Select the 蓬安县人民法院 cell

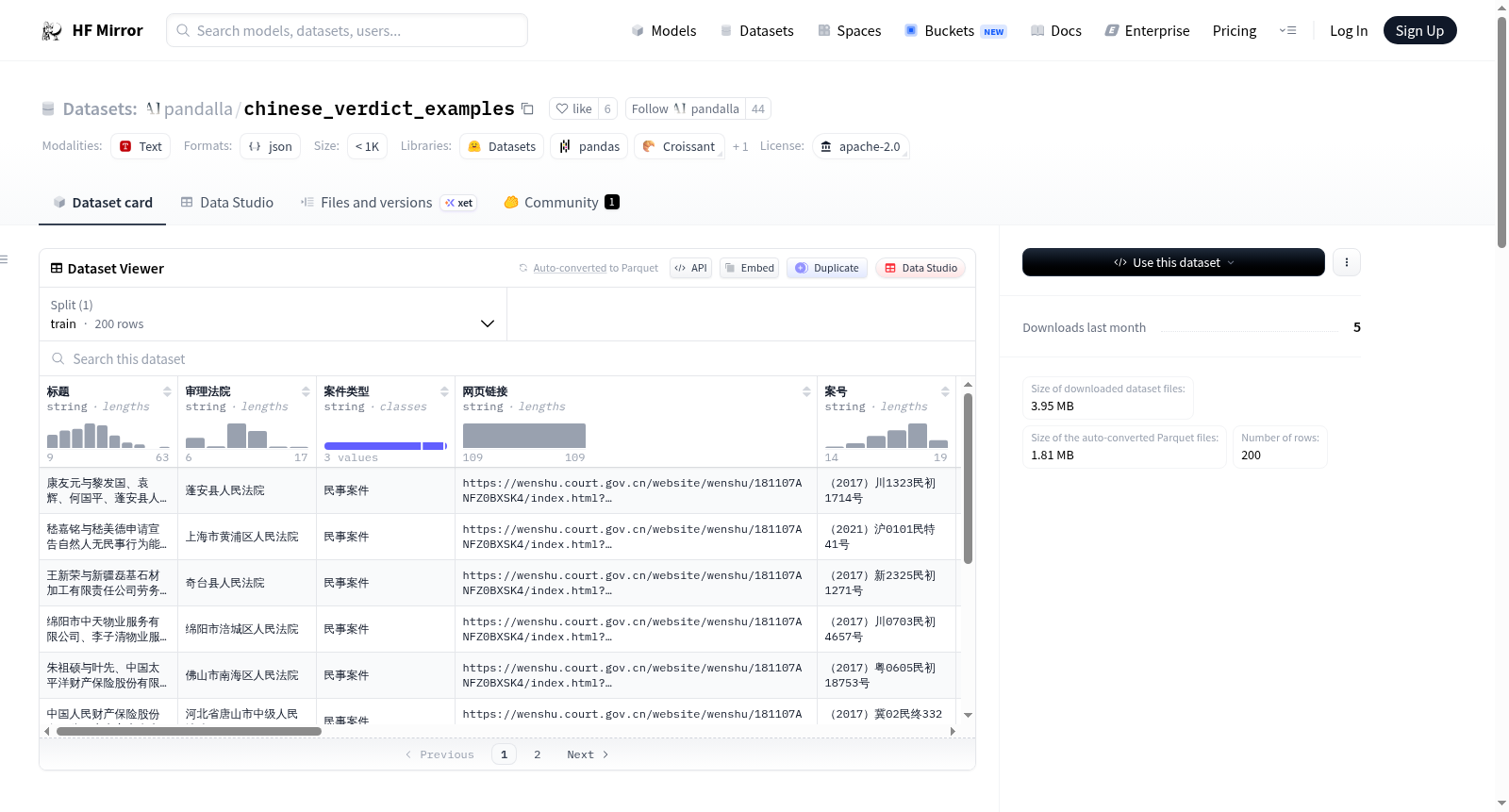[x=247, y=490]
